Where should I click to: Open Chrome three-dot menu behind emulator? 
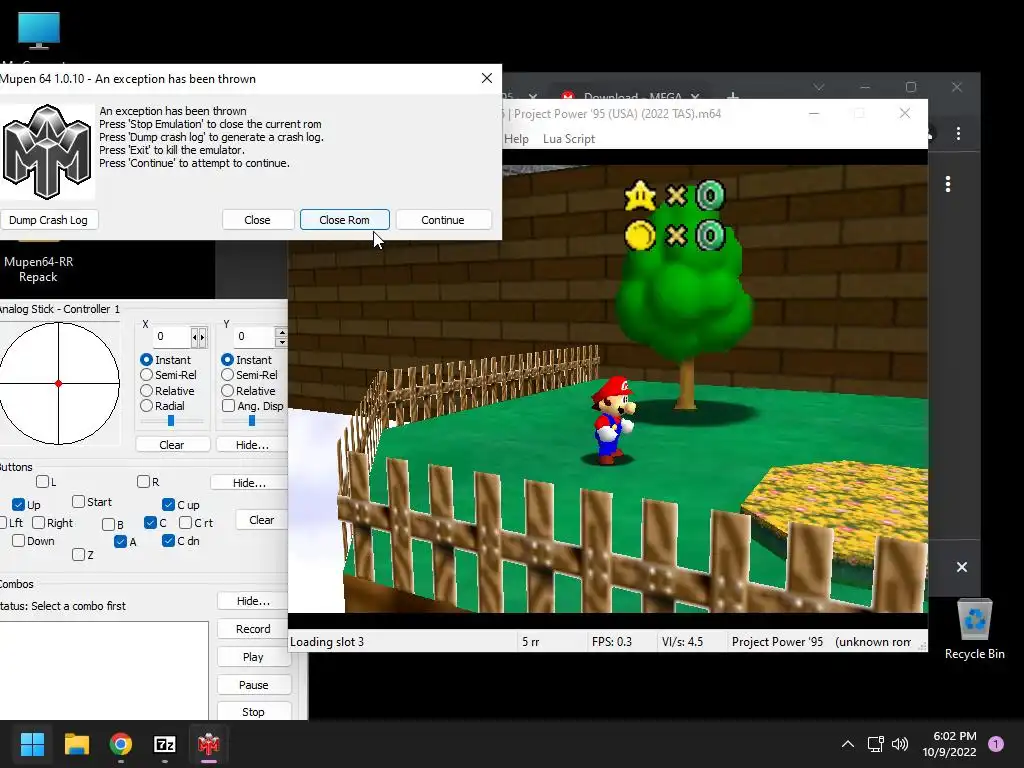pos(958,134)
